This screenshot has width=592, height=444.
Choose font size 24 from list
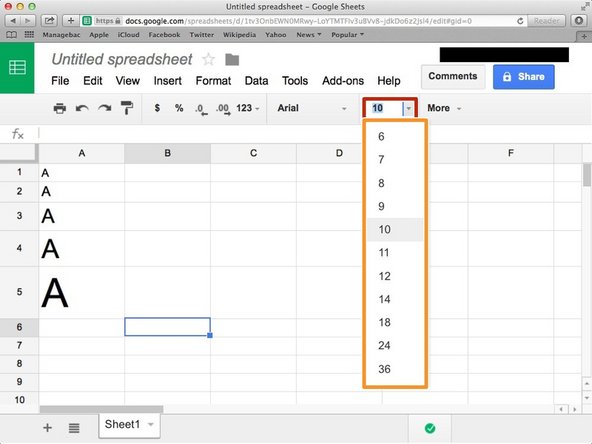[395, 345]
